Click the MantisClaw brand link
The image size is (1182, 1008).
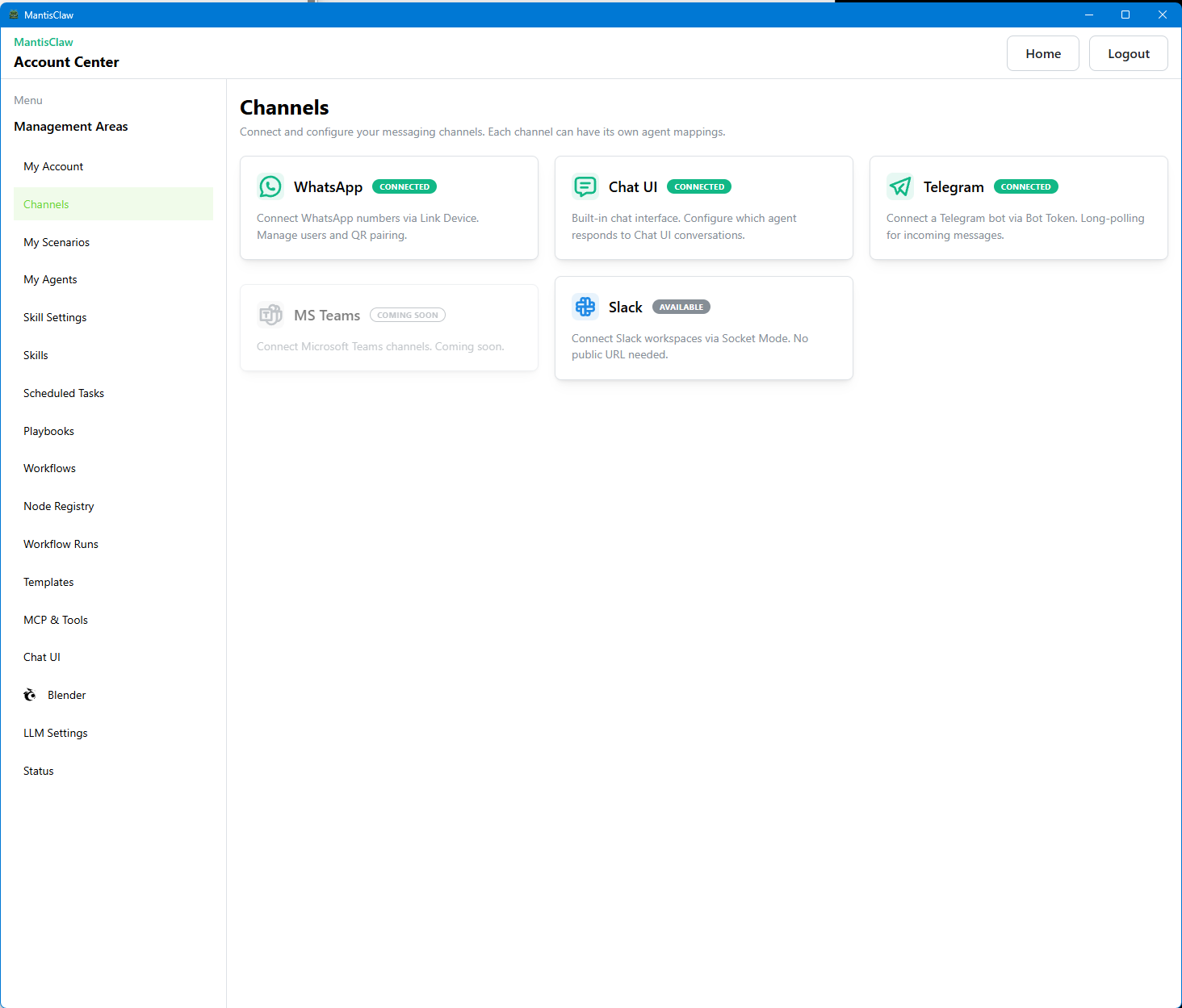pyautogui.click(x=44, y=42)
